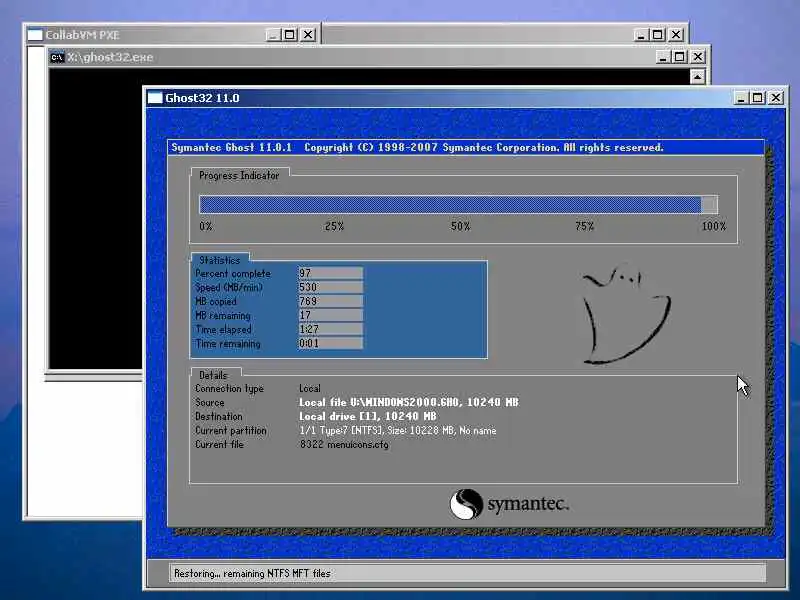
Task: Click the Current file menuicons.cfg entry
Action: coord(344,444)
